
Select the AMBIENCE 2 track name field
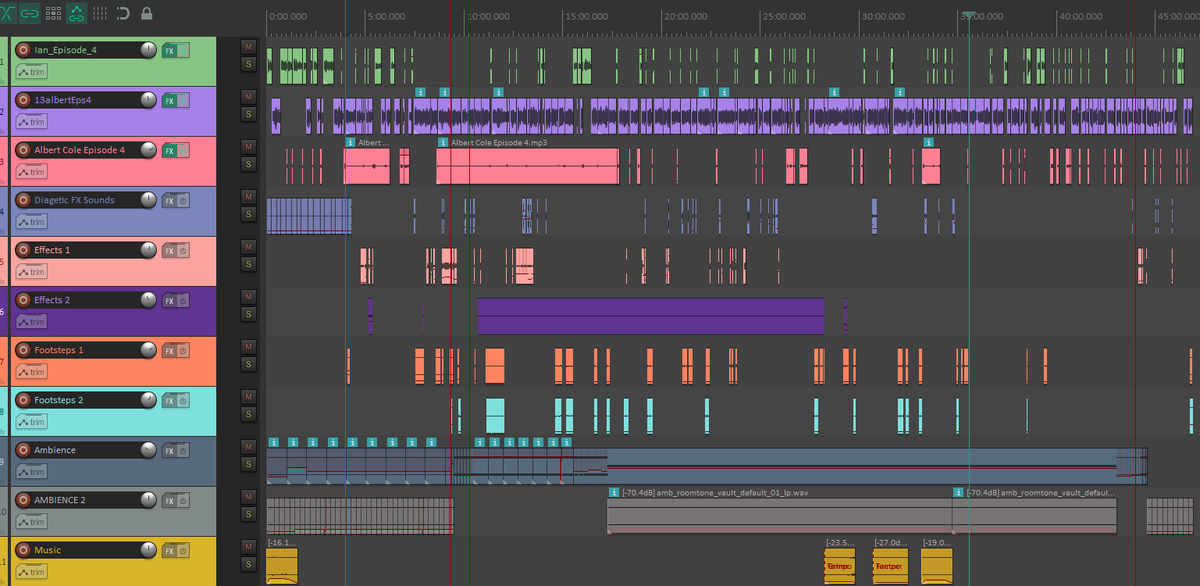pyautogui.click(x=84, y=500)
